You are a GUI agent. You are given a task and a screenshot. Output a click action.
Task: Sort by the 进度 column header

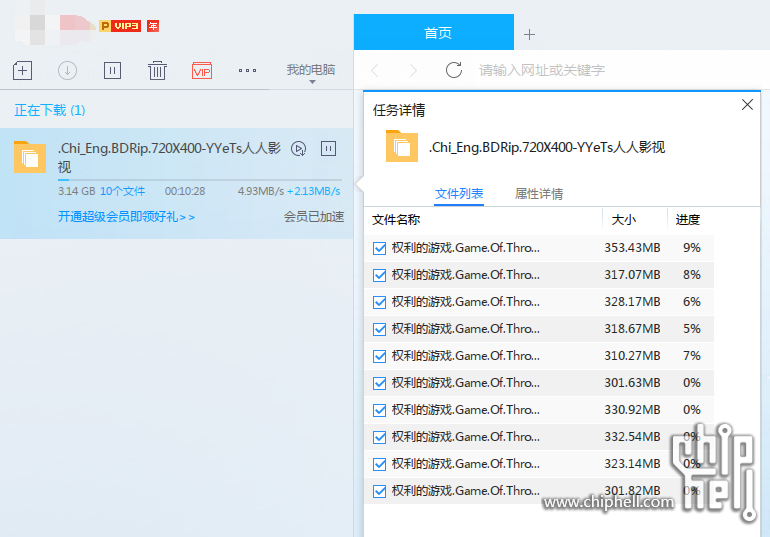[688, 219]
